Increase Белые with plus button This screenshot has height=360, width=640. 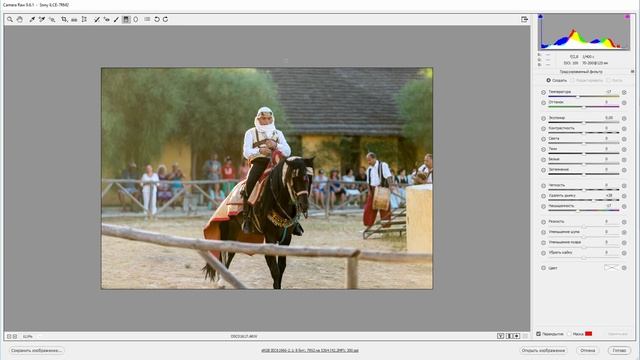click(x=624, y=160)
